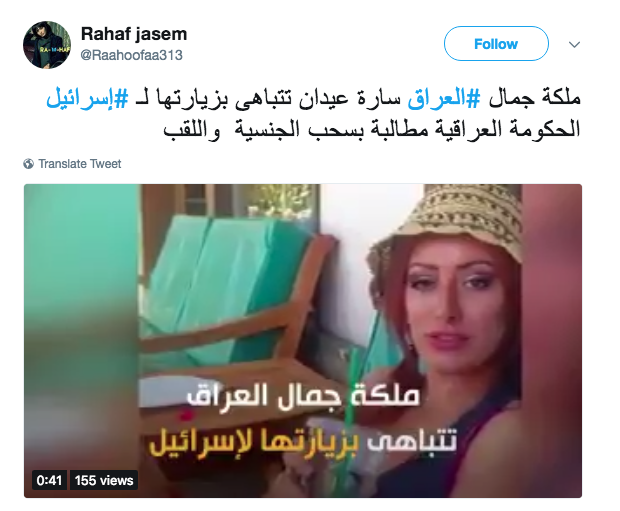The width and height of the screenshot is (620, 511).
Task: Click the name سارة عيدان in tweet text
Action: coord(348,99)
